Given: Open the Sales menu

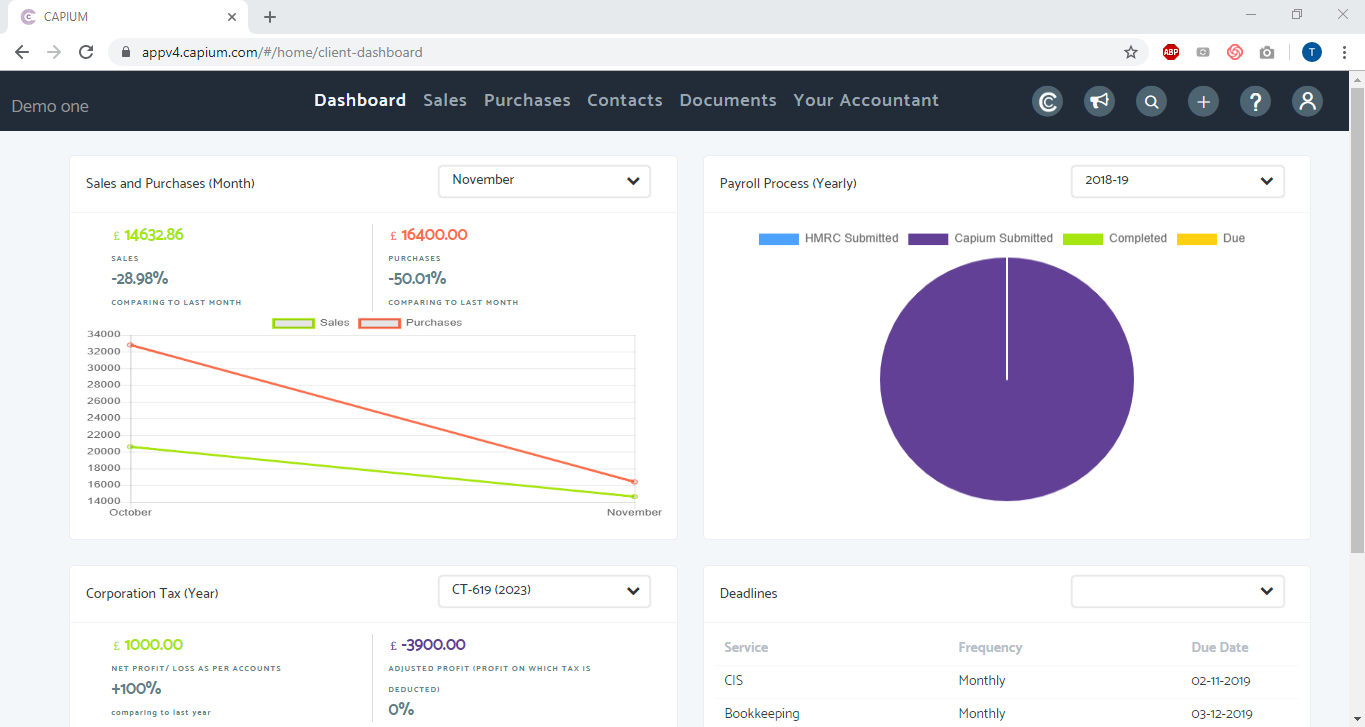Looking at the screenshot, I should [x=445, y=100].
